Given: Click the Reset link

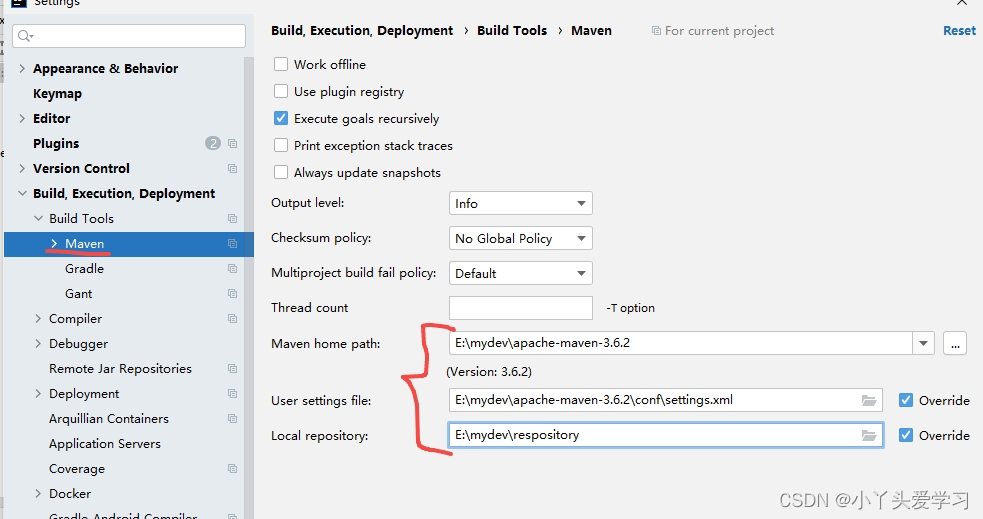Looking at the screenshot, I should tap(959, 31).
